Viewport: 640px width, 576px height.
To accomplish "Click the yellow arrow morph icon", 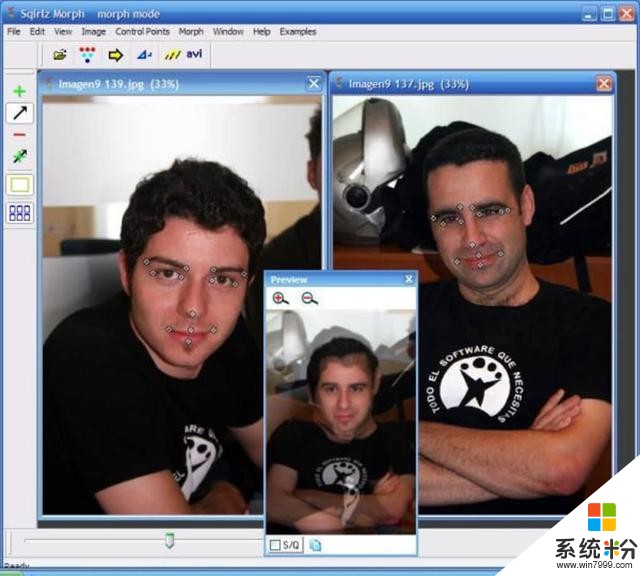I will [x=116, y=55].
